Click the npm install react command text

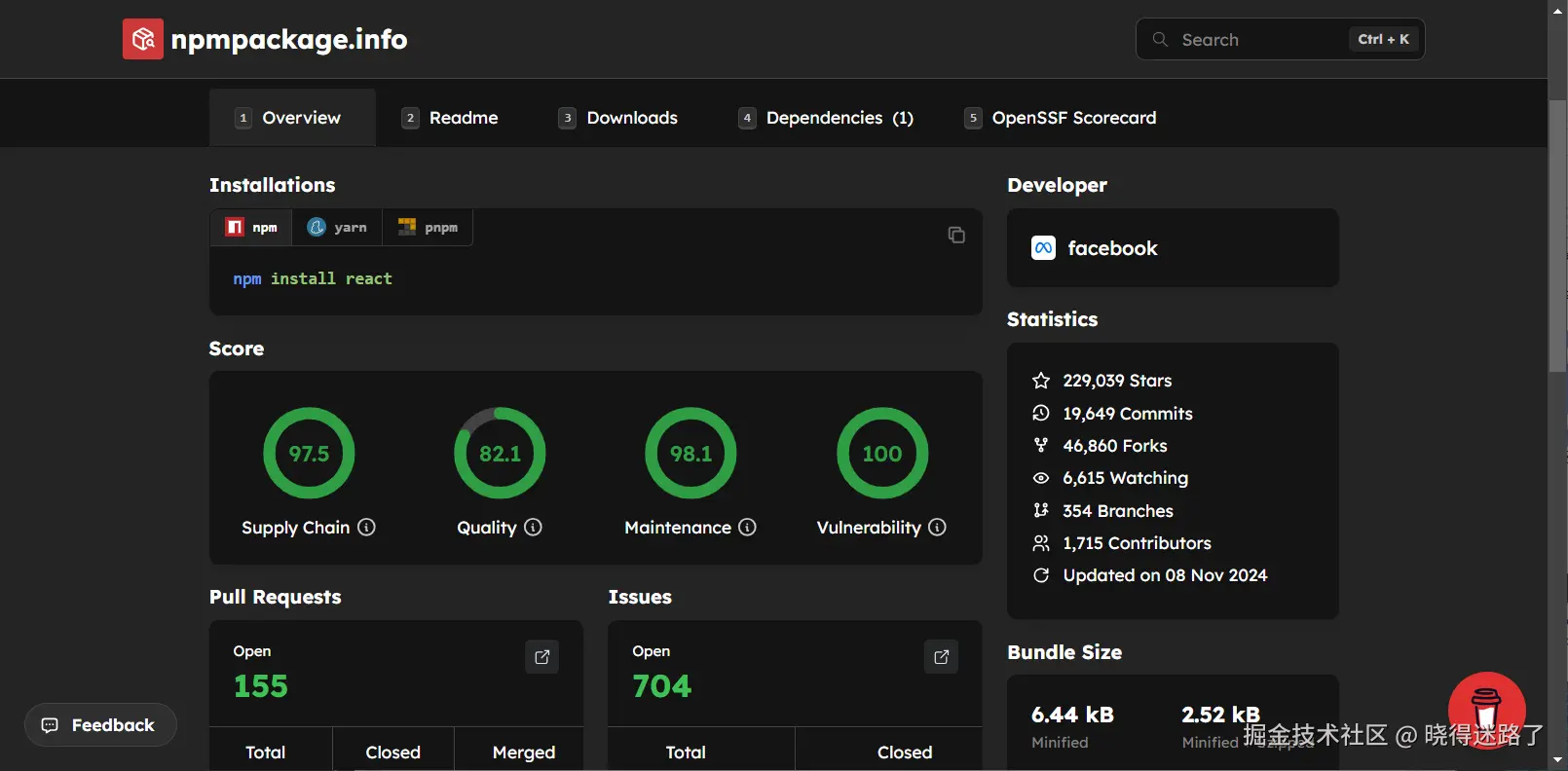[313, 278]
